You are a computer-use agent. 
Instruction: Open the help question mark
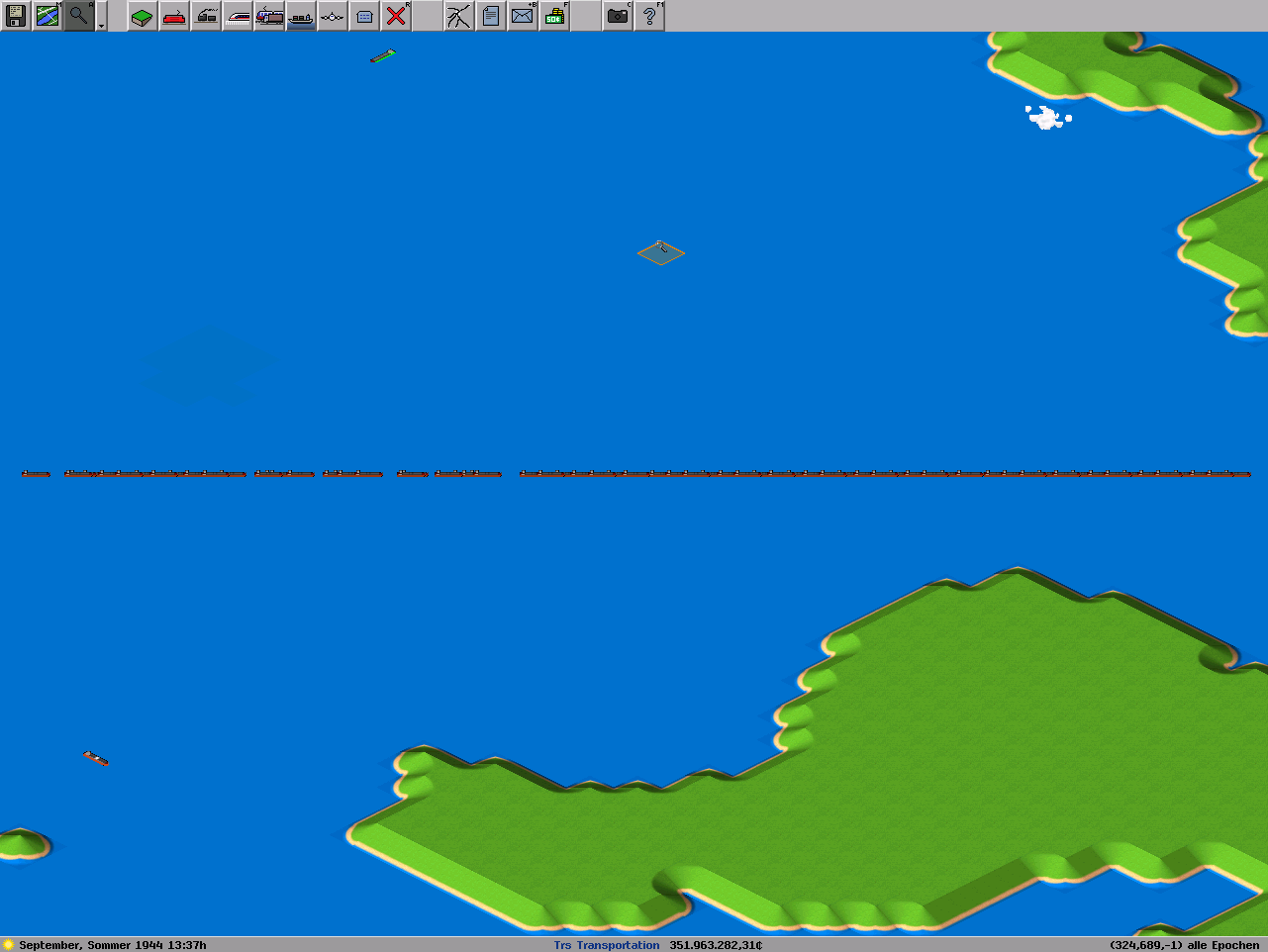649,16
